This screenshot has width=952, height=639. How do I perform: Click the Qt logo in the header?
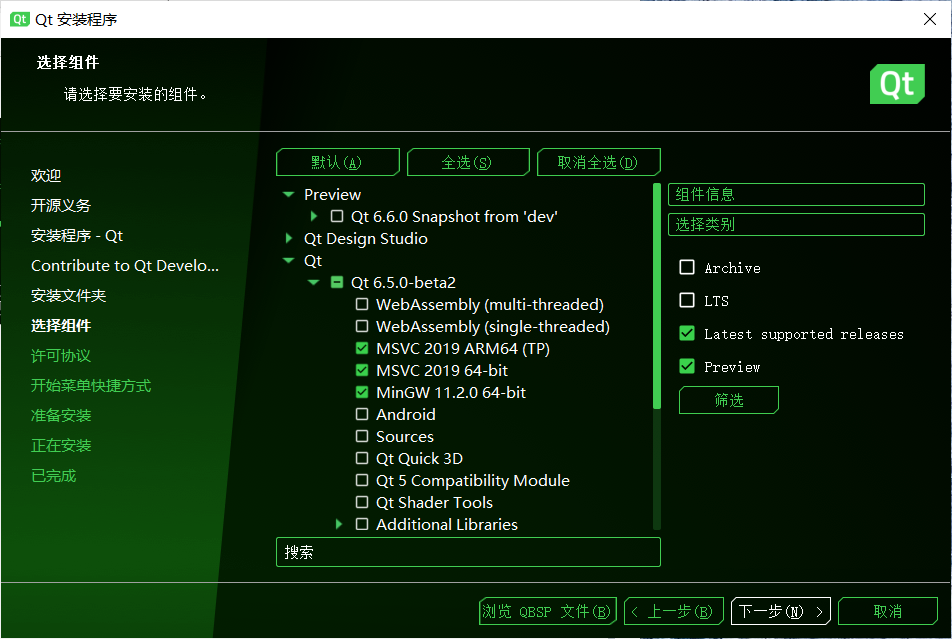897,84
